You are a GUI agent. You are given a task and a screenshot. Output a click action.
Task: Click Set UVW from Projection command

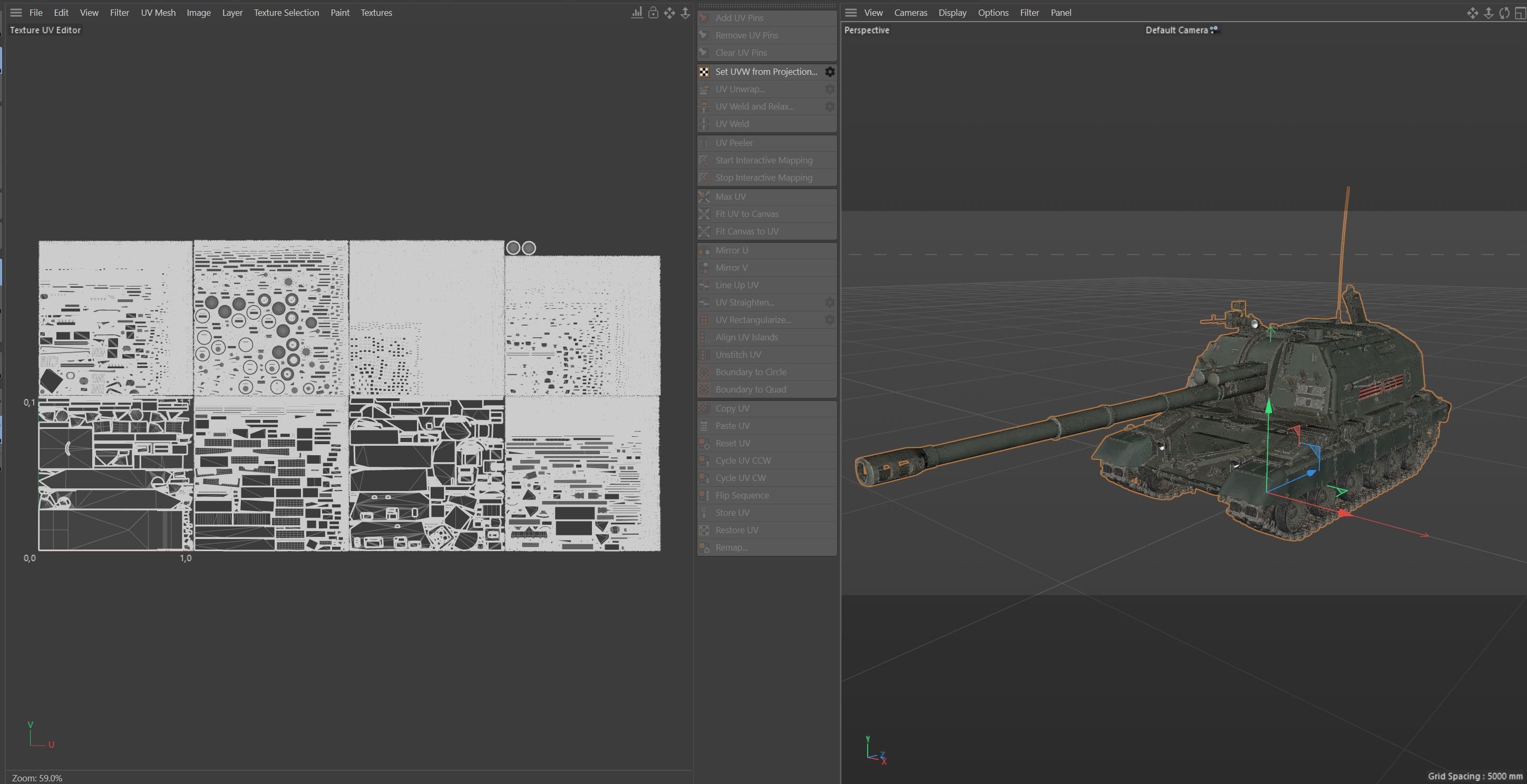tap(765, 72)
